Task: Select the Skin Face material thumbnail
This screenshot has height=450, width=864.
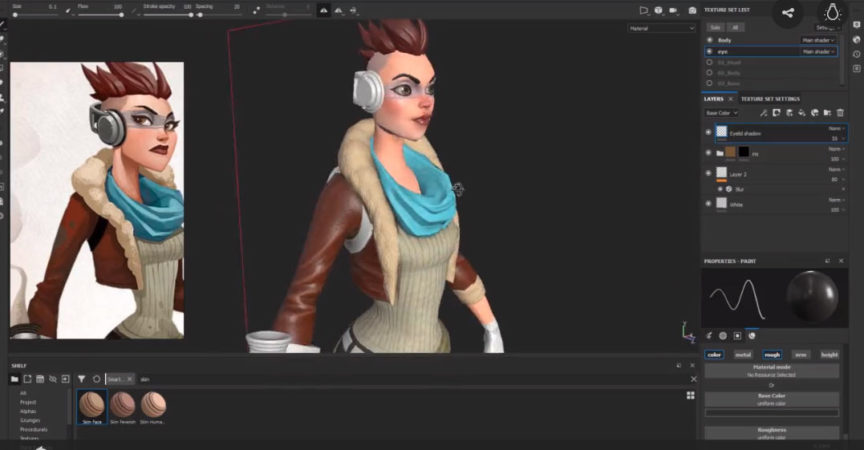Action: [92, 407]
